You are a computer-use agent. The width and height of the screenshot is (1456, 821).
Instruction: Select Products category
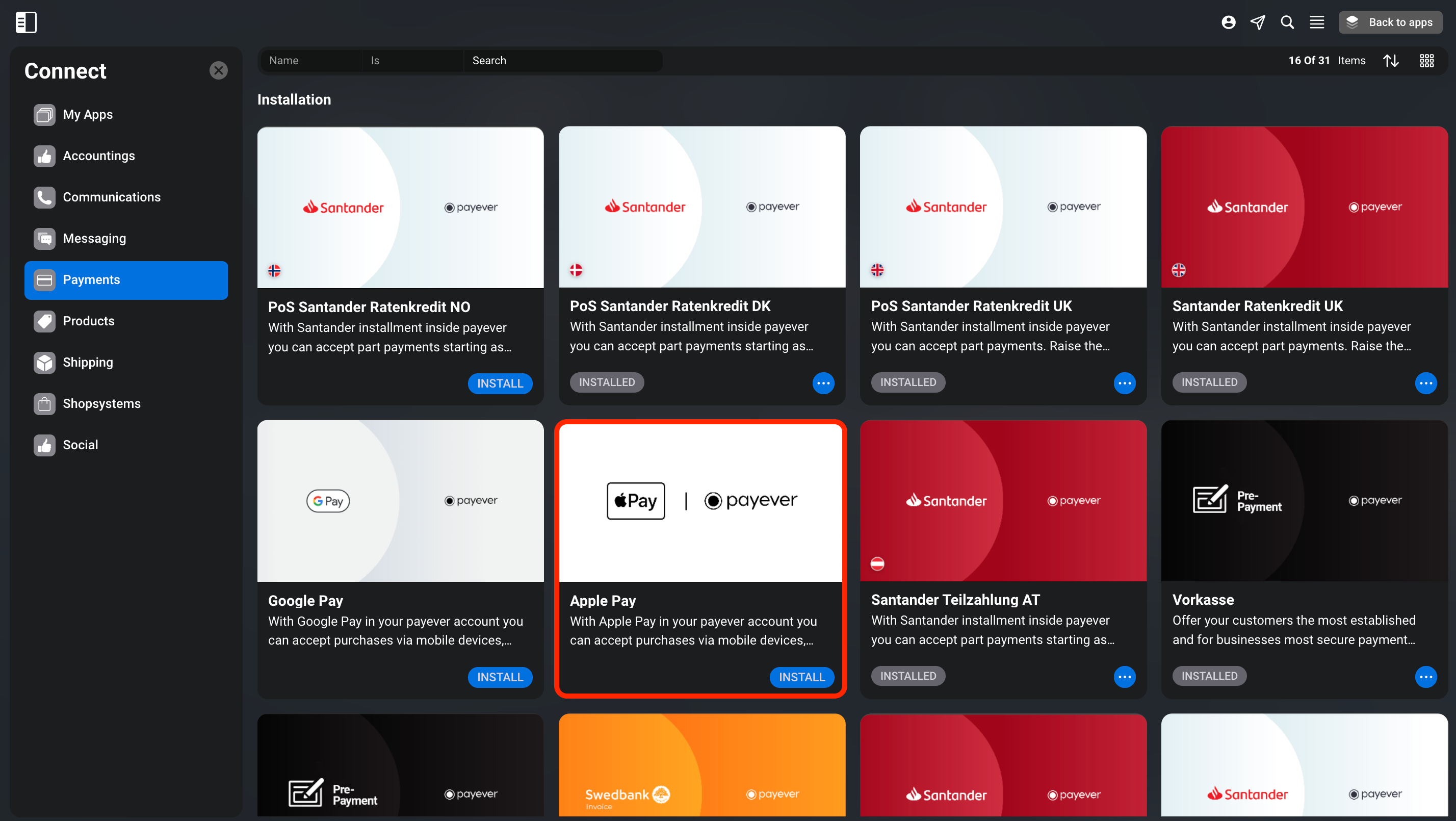coord(126,321)
